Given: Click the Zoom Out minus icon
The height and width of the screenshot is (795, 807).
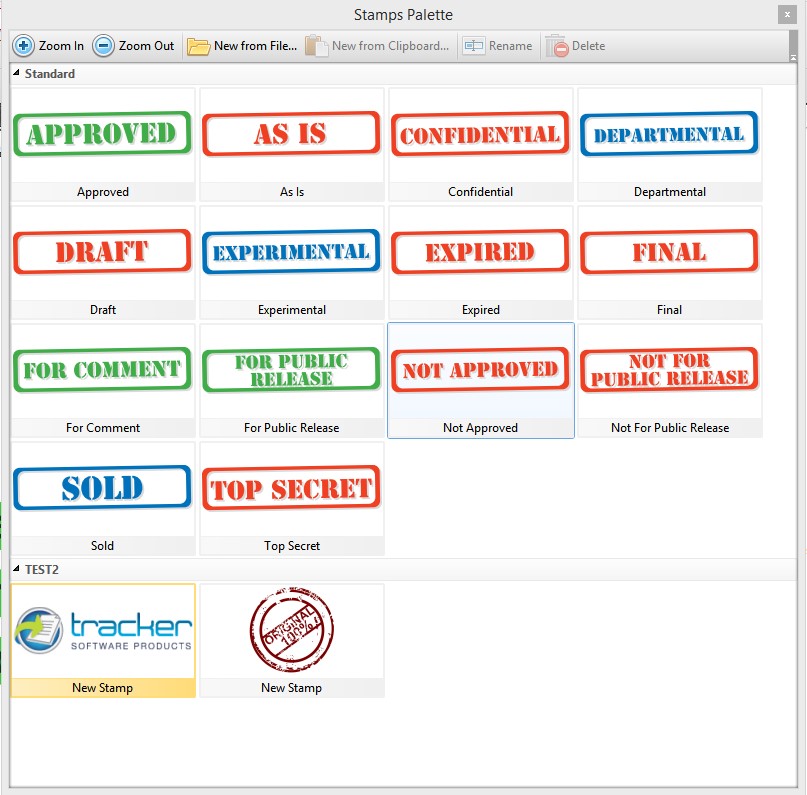Looking at the screenshot, I should pyautogui.click(x=103, y=46).
